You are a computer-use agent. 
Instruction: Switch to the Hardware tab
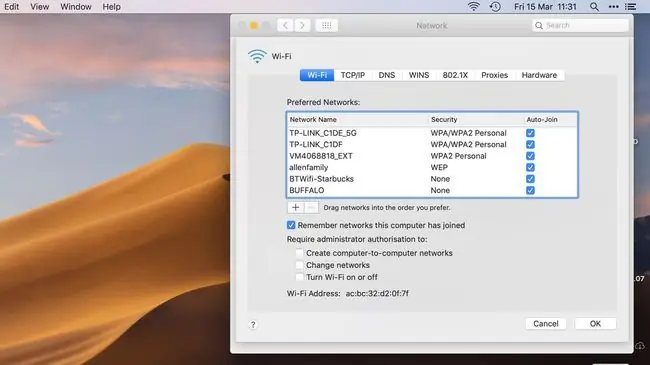(539, 75)
